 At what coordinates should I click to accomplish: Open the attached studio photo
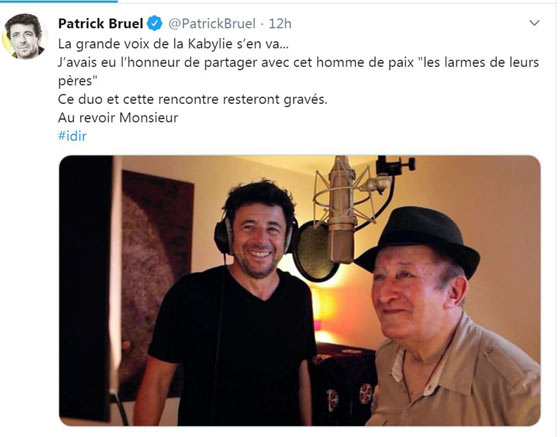(x=300, y=291)
